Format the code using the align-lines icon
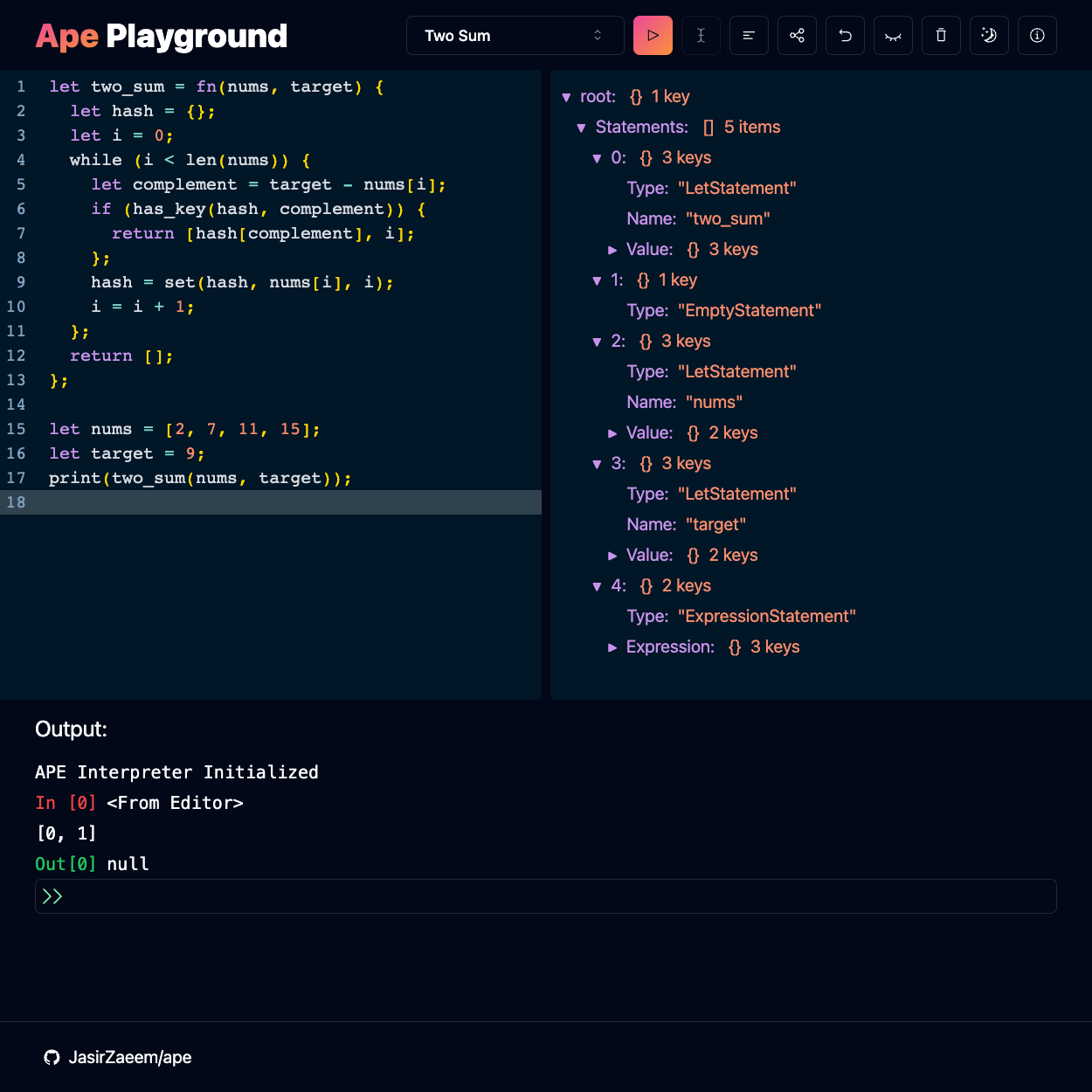The height and width of the screenshot is (1092, 1092). [x=749, y=36]
